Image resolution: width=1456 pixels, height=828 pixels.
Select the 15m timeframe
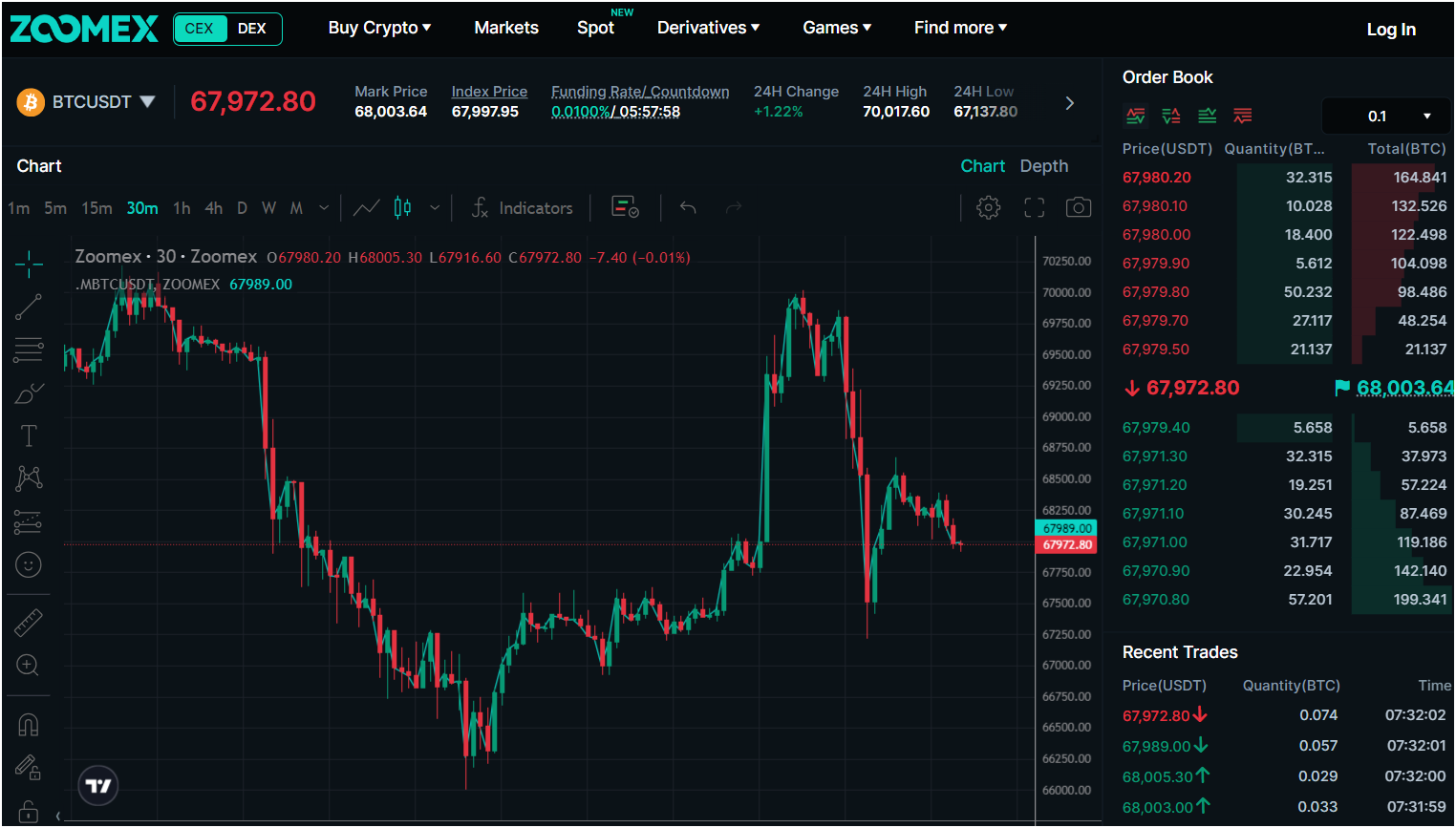96,208
